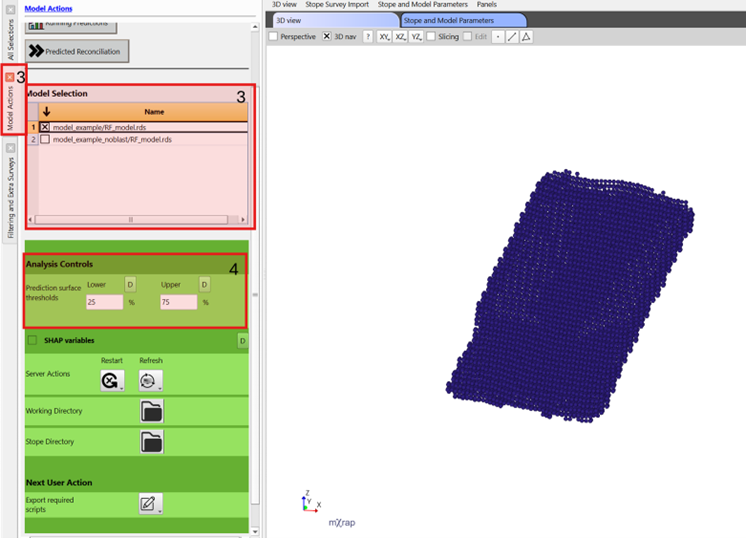746x538 pixels.
Task: Check model_example_noblast/RF_model.rds model
Action: 45,140
